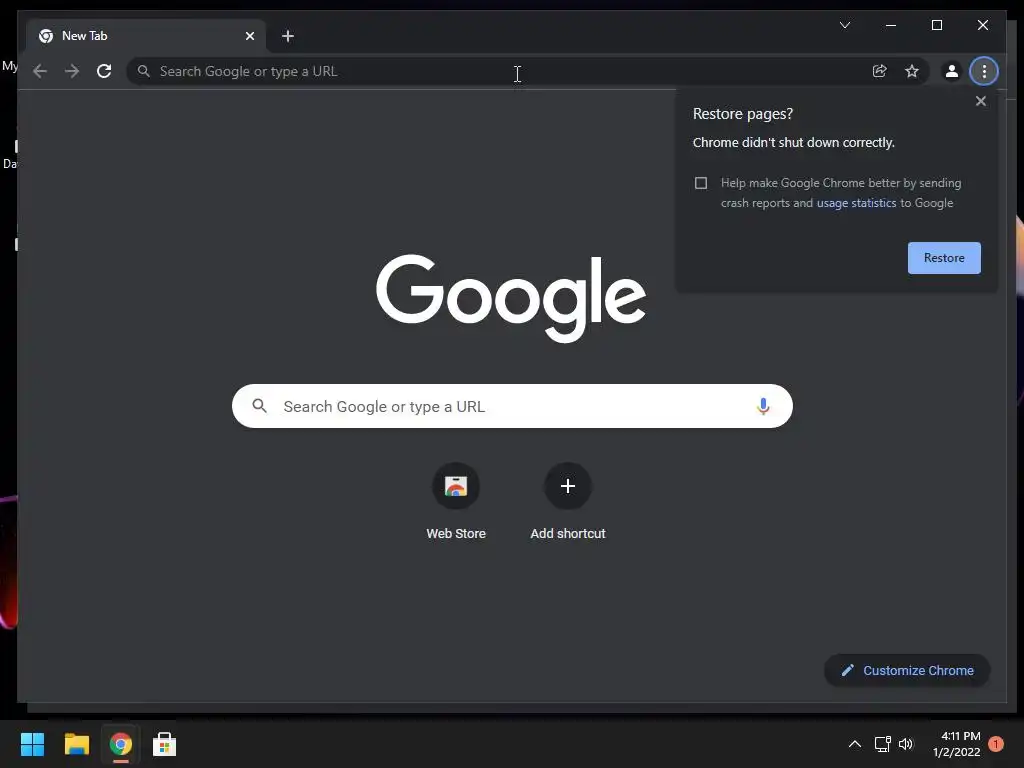Open the Web Store shortcut
The width and height of the screenshot is (1024, 768).
(x=456, y=502)
